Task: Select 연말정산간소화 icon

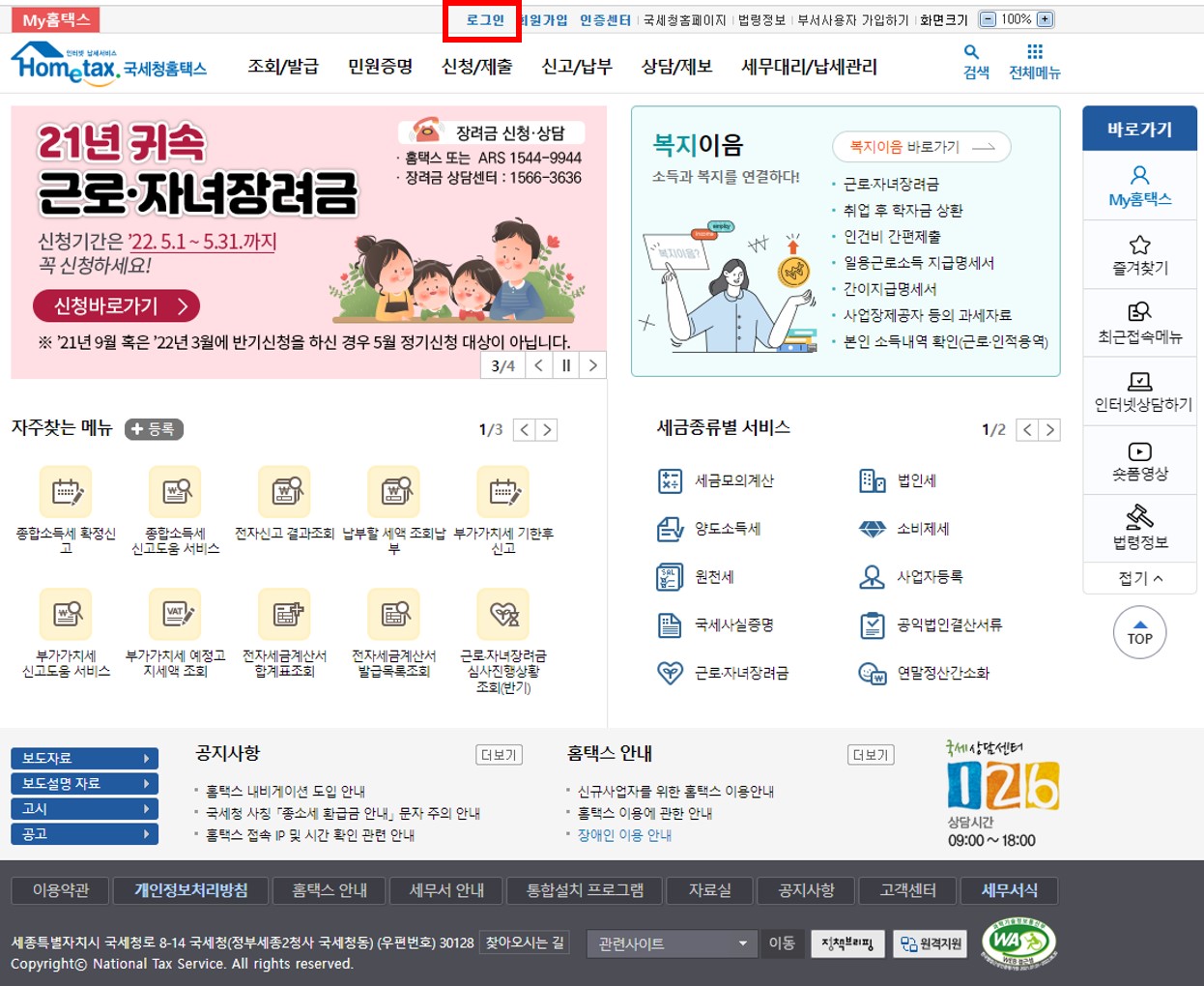Action: (x=872, y=673)
